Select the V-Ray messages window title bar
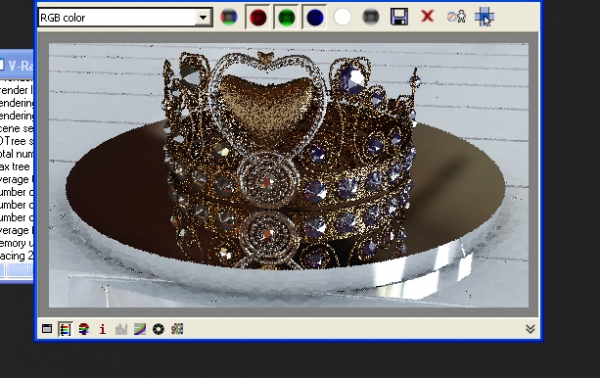This screenshot has width=600, height=378. pyautogui.click(x=16, y=65)
